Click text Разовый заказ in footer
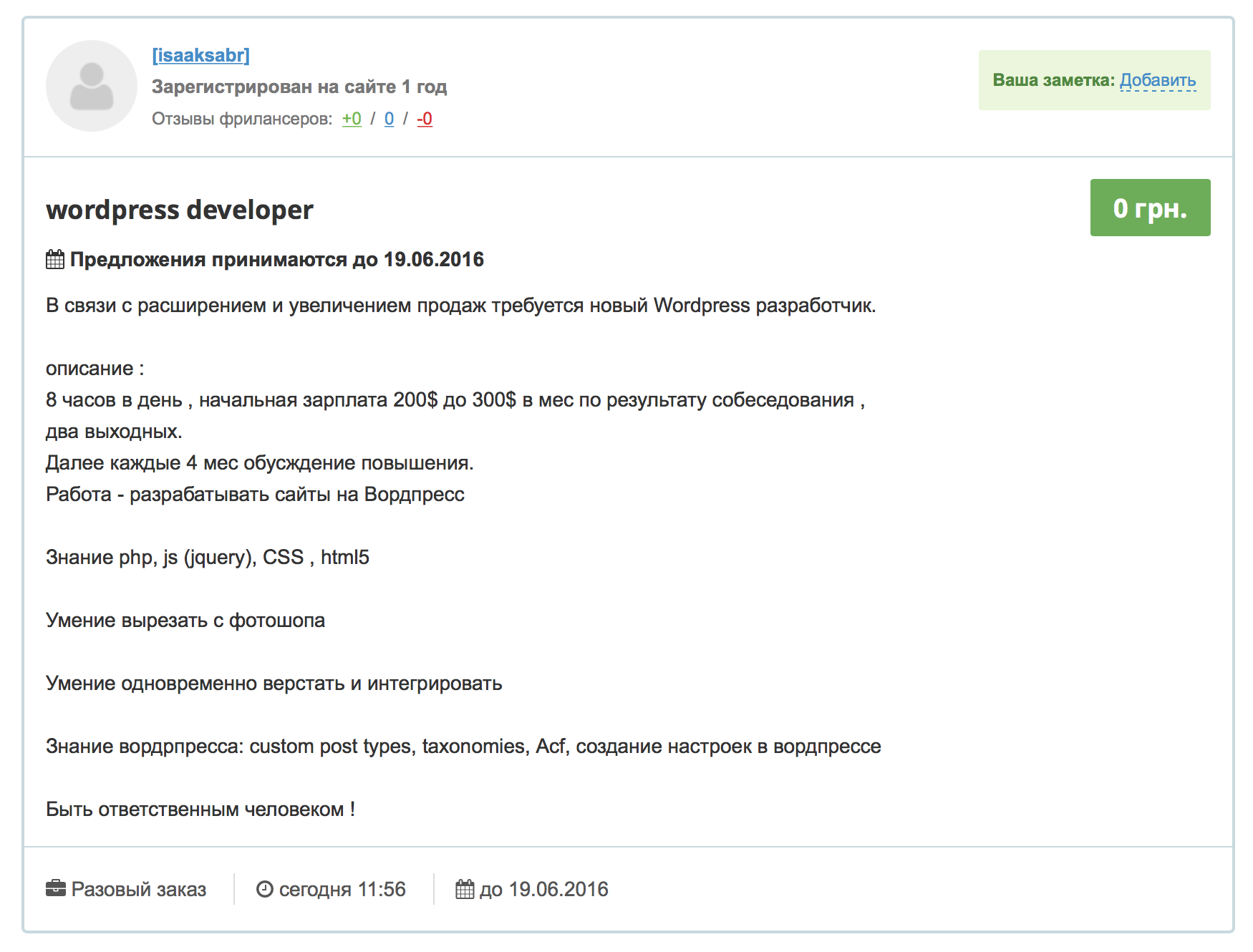The width and height of the screenshot is (1253, 952). [139, 889]
